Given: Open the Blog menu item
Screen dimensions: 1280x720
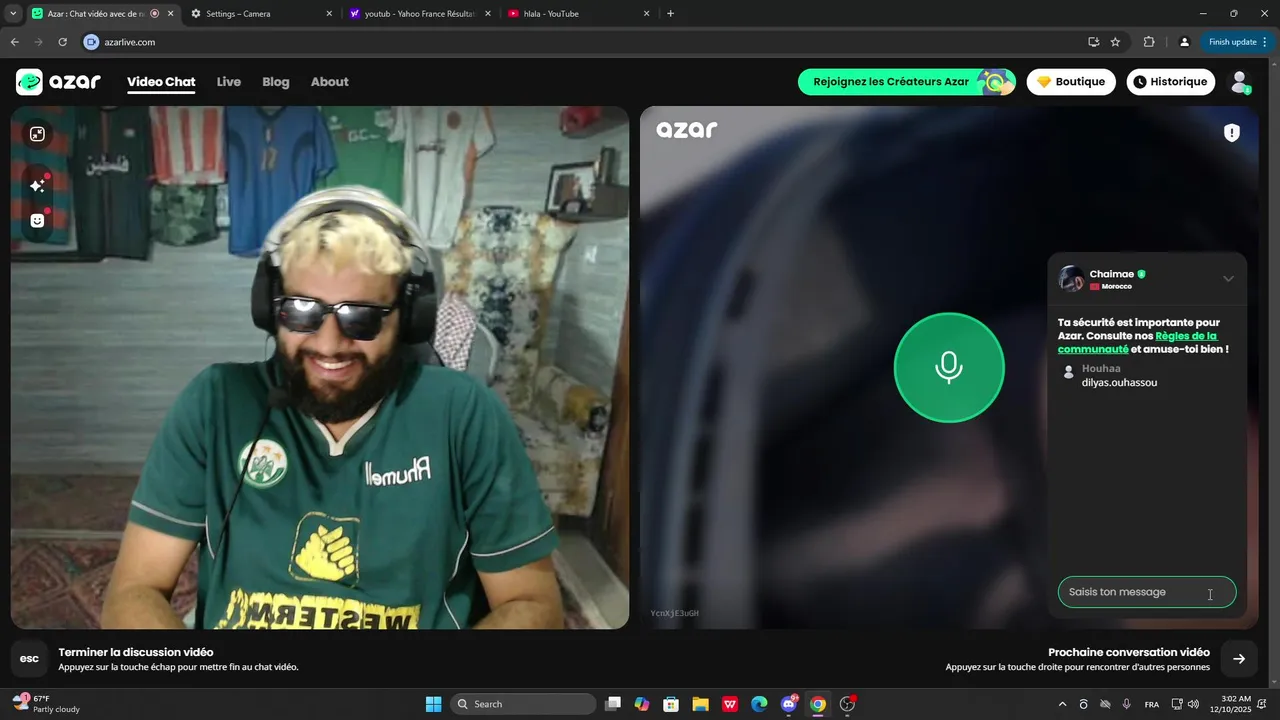Looking at the screenshot, I should (x=276, y=82).
